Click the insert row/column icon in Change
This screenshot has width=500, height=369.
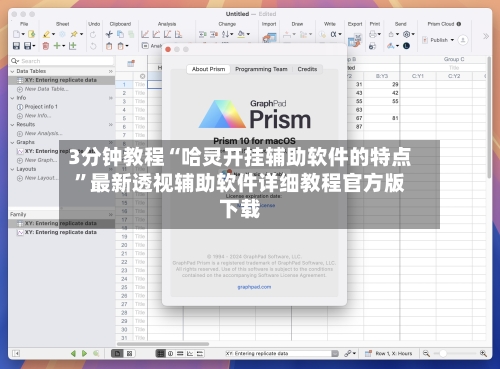click(202, 34)
